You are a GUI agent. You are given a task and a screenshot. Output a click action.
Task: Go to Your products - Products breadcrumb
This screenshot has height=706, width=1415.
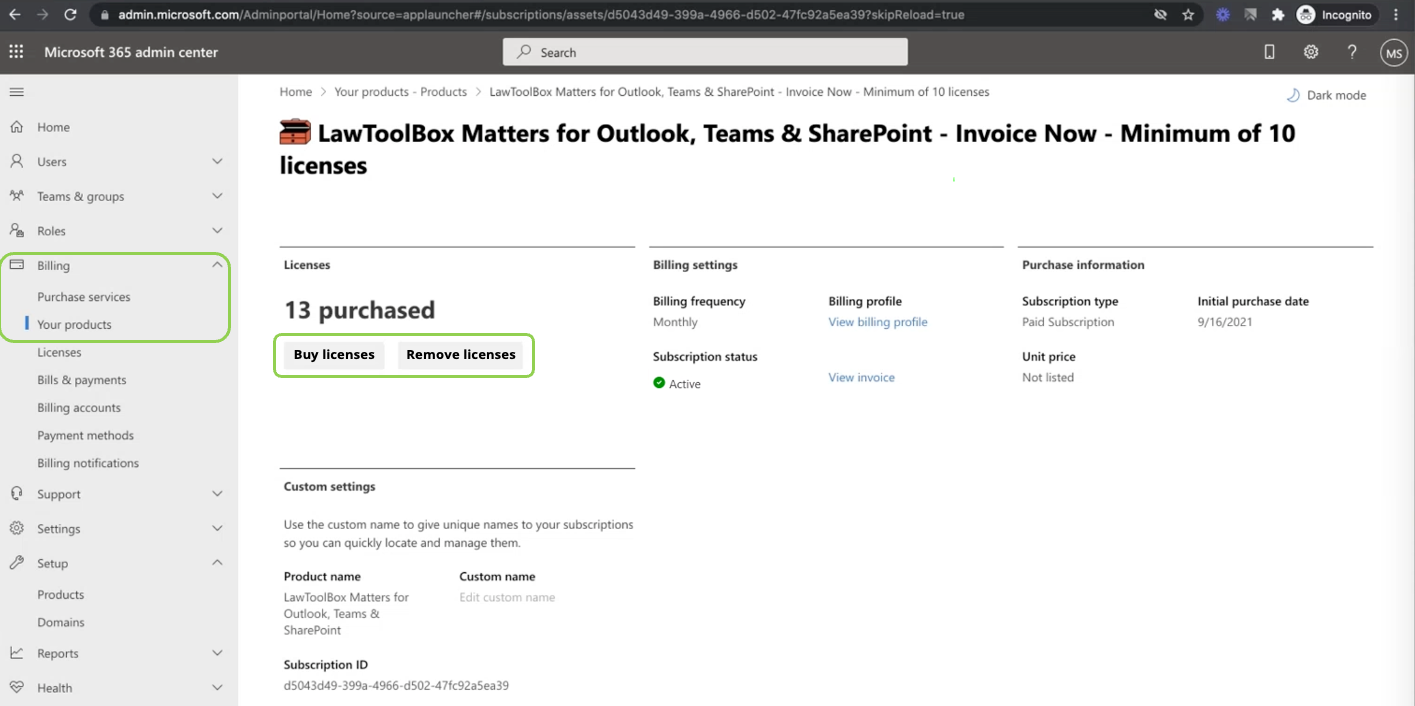(400, 92)
